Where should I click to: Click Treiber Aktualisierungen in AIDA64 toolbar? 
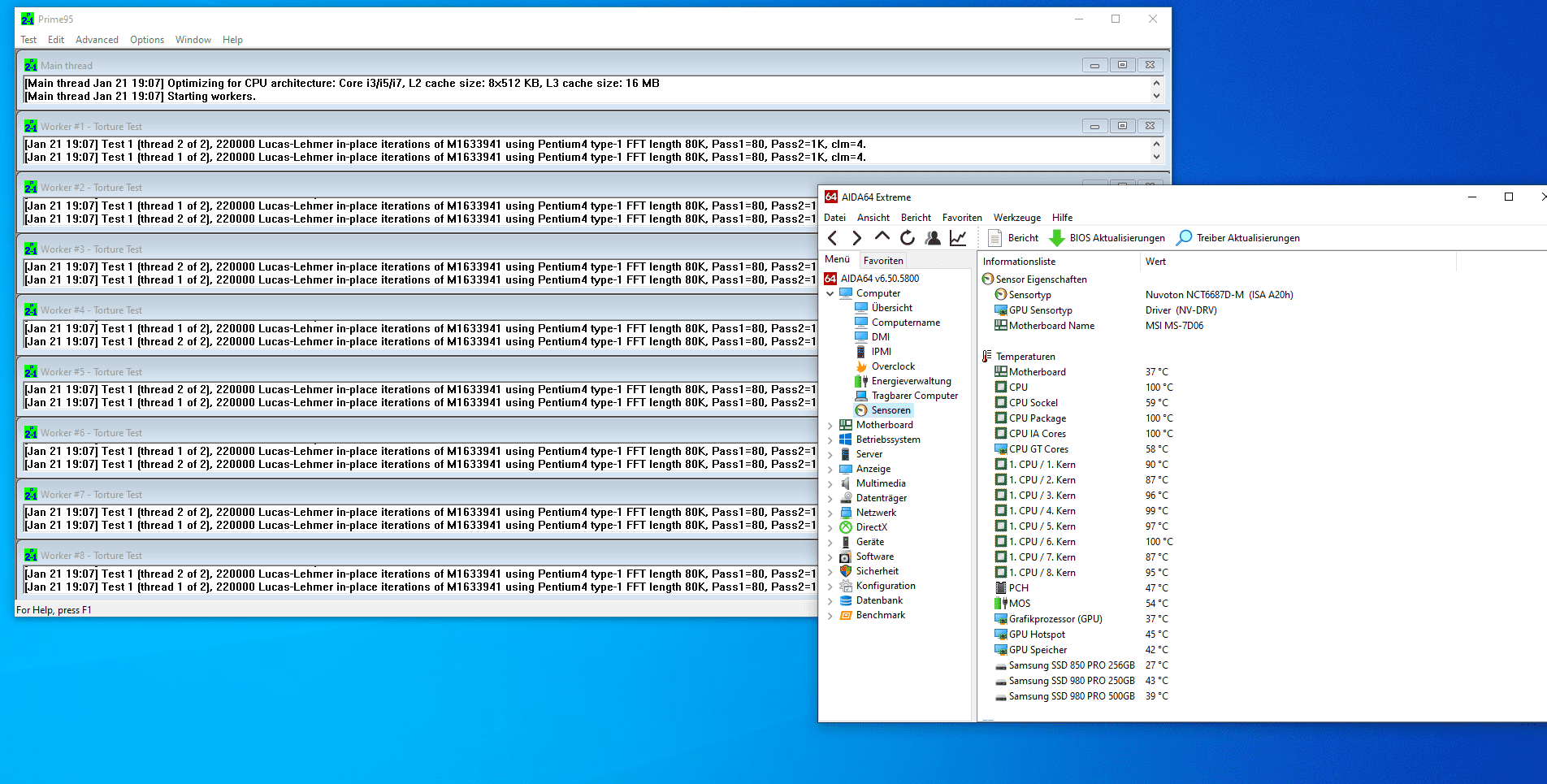(1238, 238)
